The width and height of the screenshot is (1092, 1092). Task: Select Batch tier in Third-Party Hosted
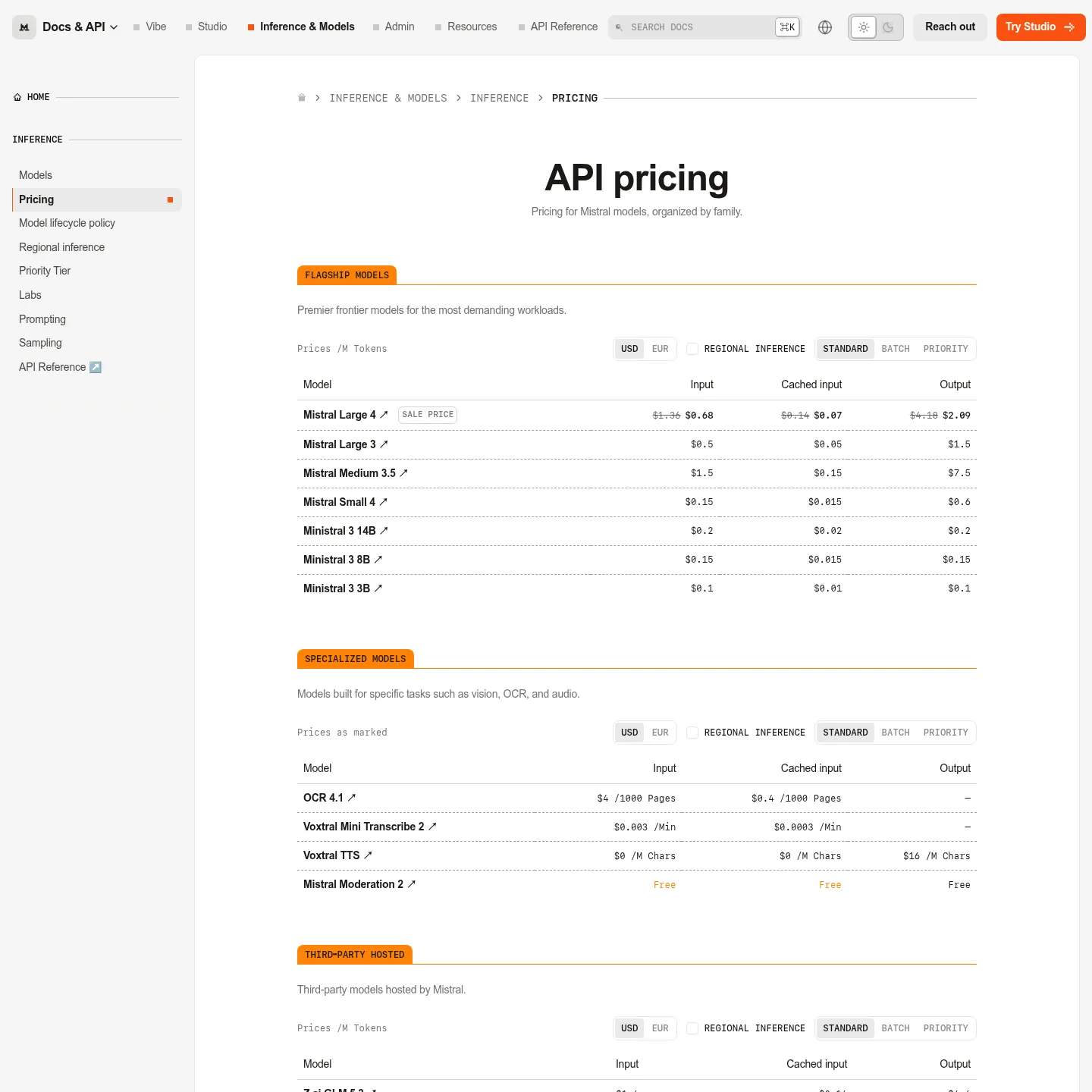[x=895, y=1028]
